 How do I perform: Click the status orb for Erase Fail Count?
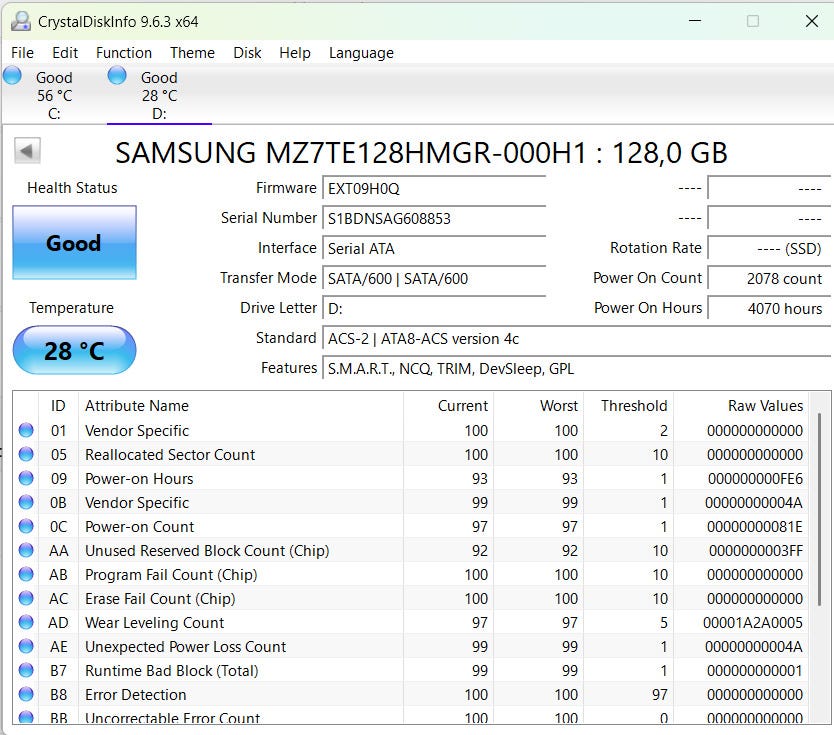26,598
